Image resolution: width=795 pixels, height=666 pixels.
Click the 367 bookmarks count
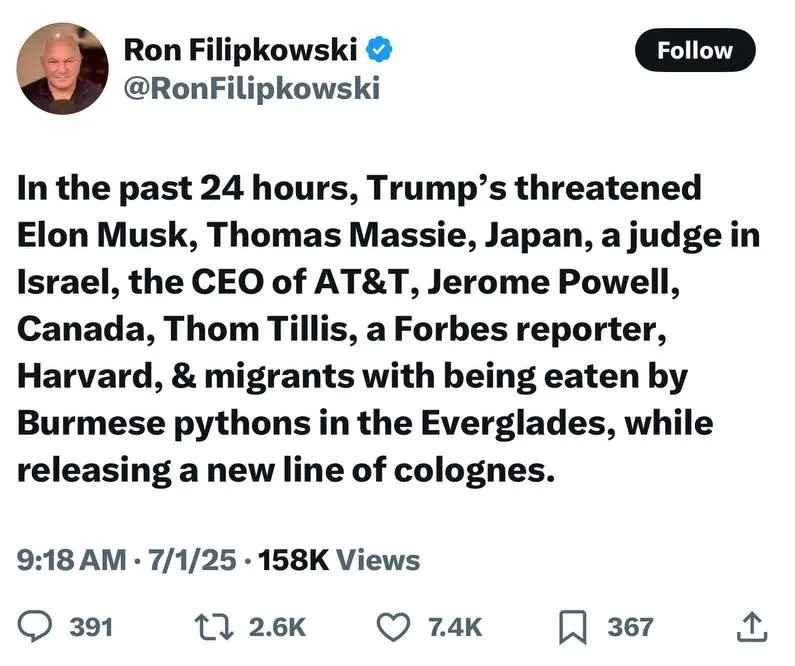(630, 627)
